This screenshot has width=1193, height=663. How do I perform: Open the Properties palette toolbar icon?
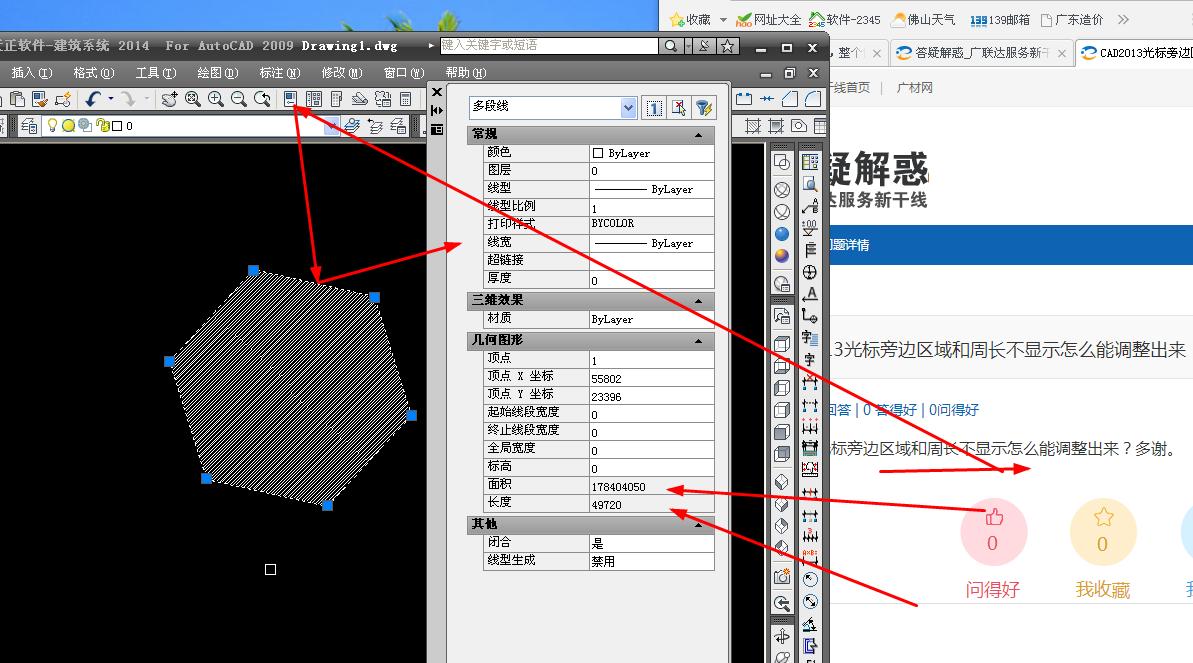pyautogui.click(x=290, y=99)
